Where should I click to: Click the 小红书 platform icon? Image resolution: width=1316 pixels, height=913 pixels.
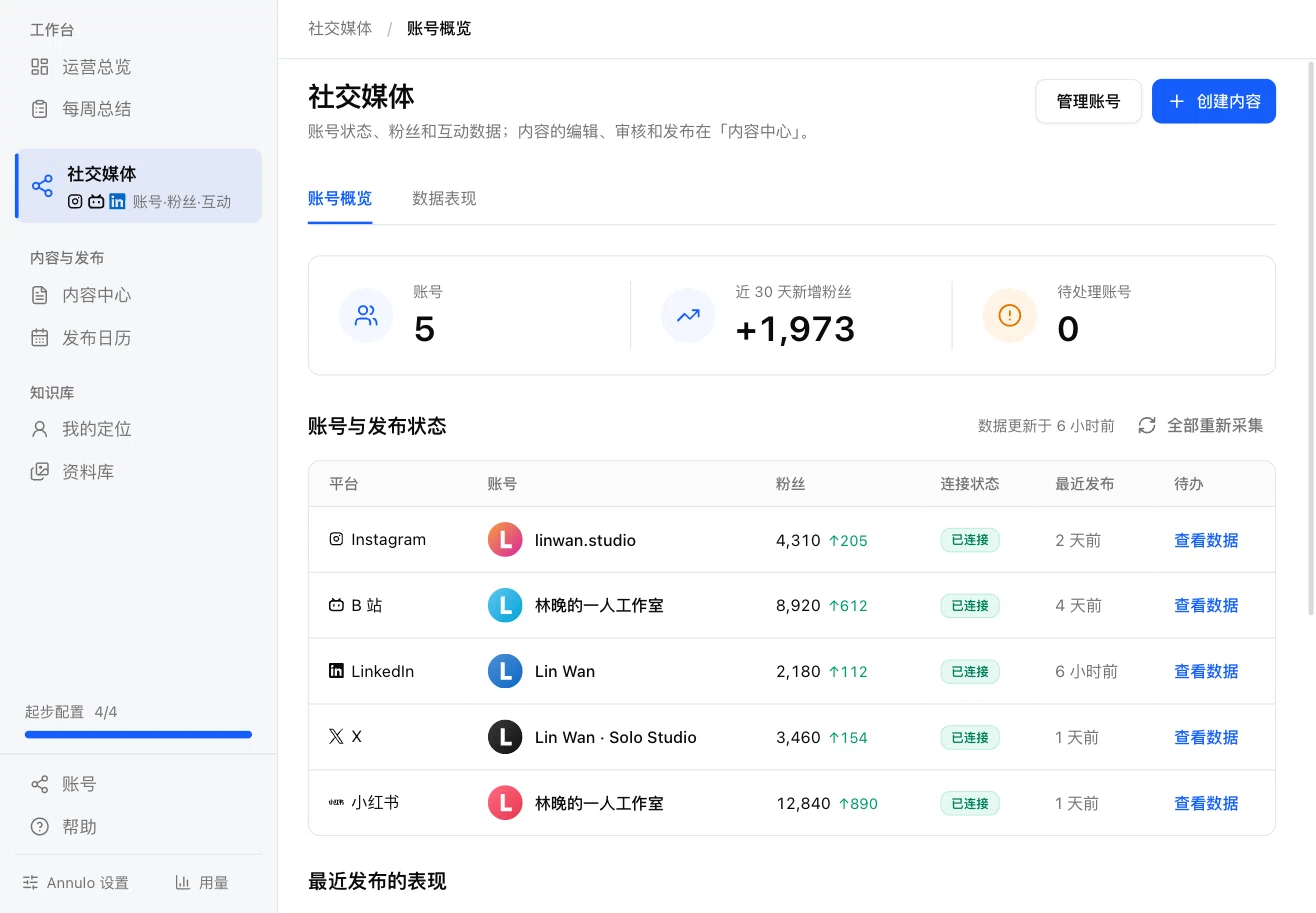point(336,803)
